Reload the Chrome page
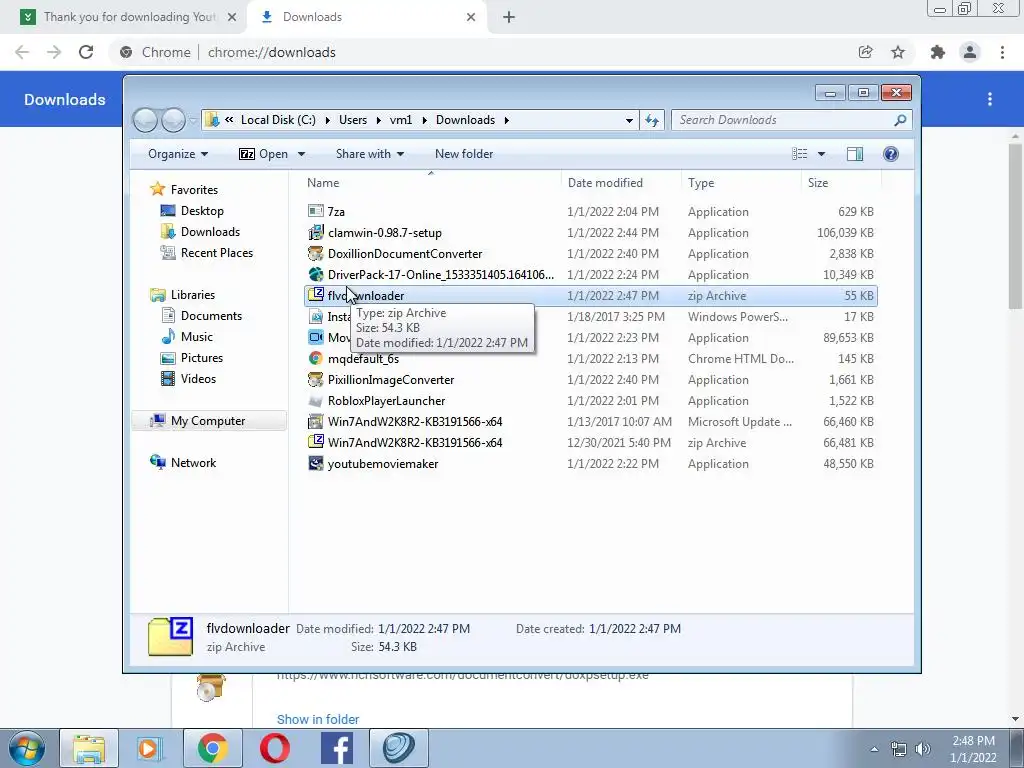 tap(86, 52)
